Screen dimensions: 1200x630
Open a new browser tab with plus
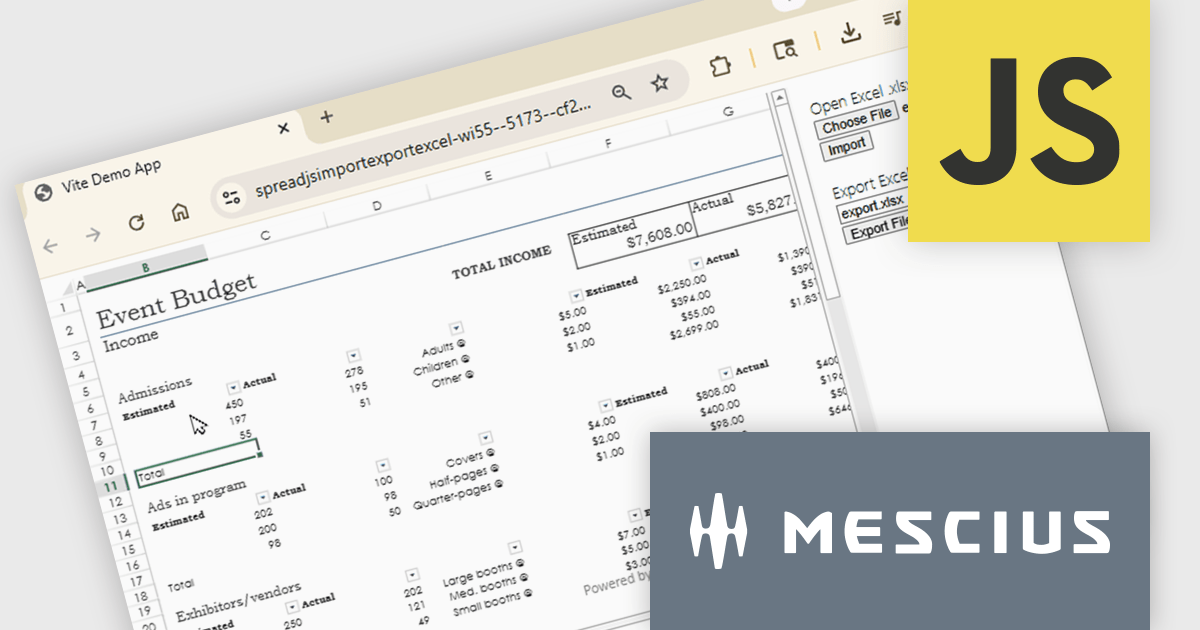pyautogui.click(x=326, y=116)
